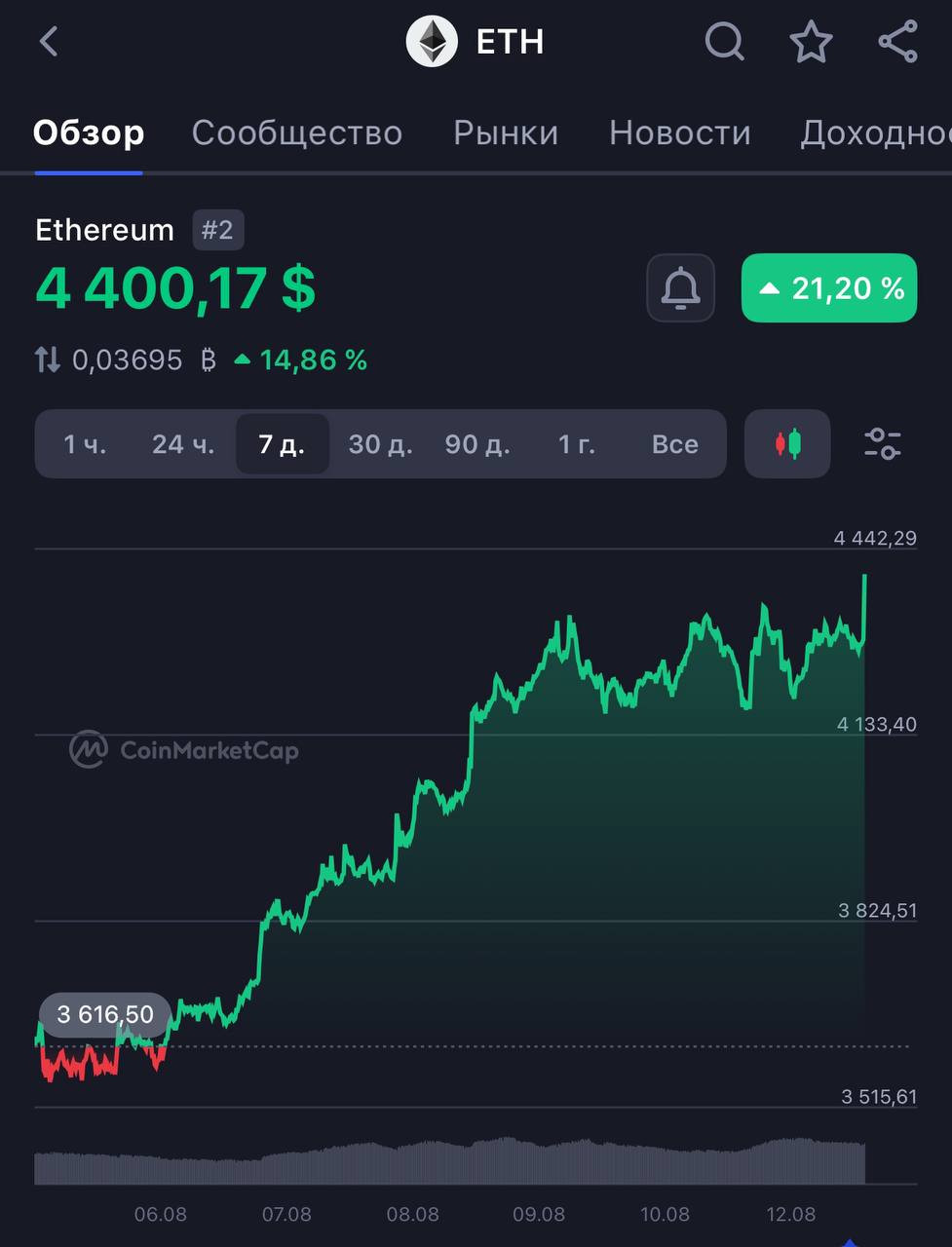952x1247 pixels.
Task: Tap the share icon
Action: point(897,42)
